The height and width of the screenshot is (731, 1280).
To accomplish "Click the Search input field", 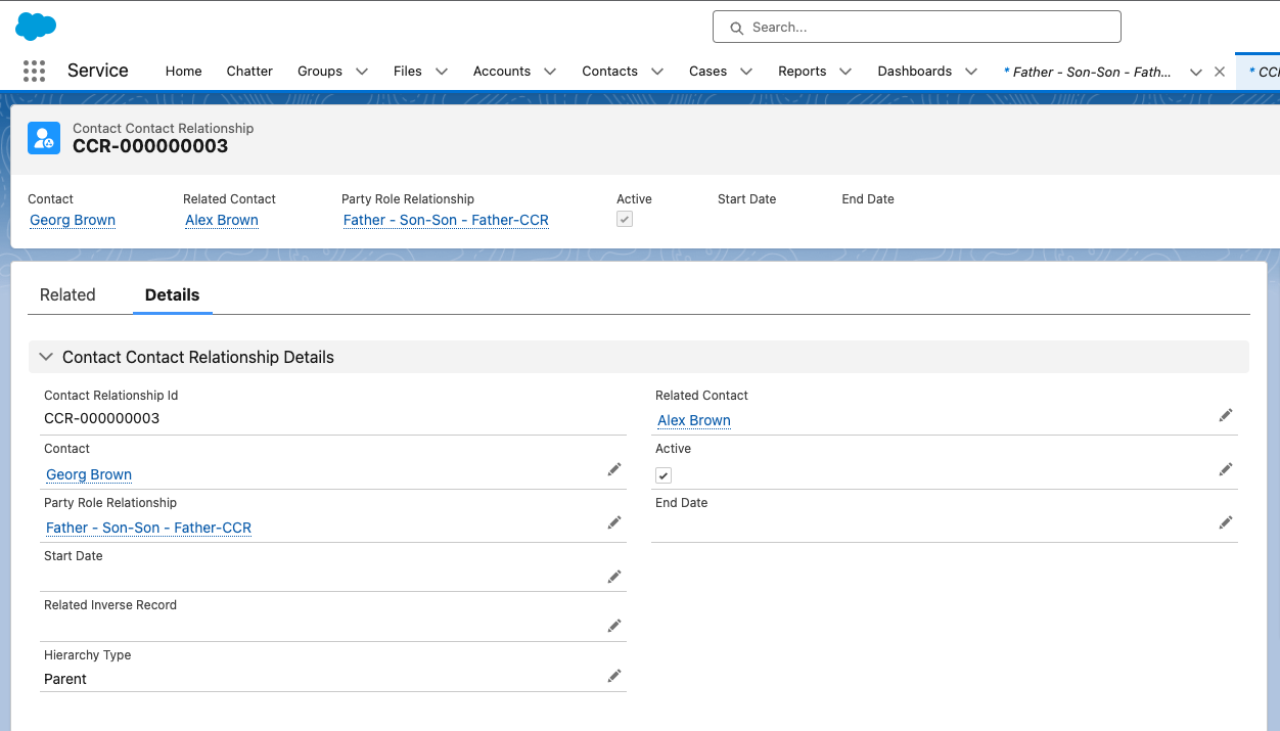I will click(x=917, y=27).
